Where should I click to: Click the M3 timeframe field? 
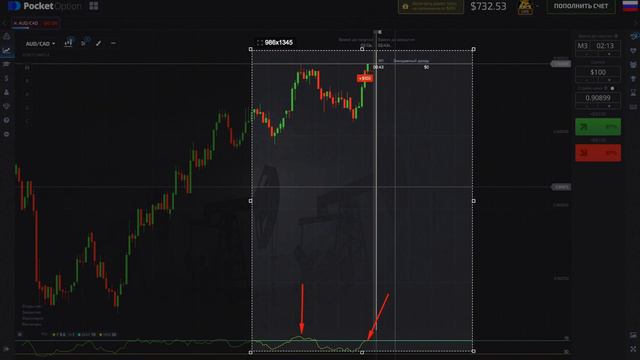pyautogui.click(x=582, y=46)
